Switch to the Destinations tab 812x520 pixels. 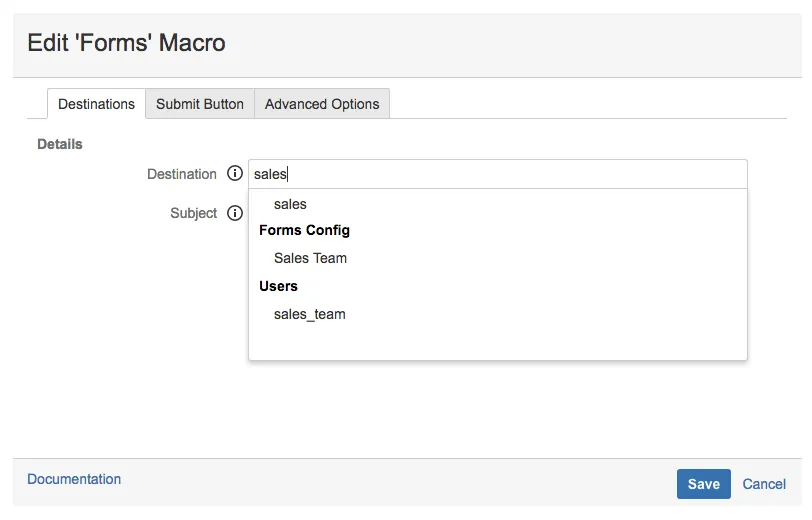click(96, 104)
